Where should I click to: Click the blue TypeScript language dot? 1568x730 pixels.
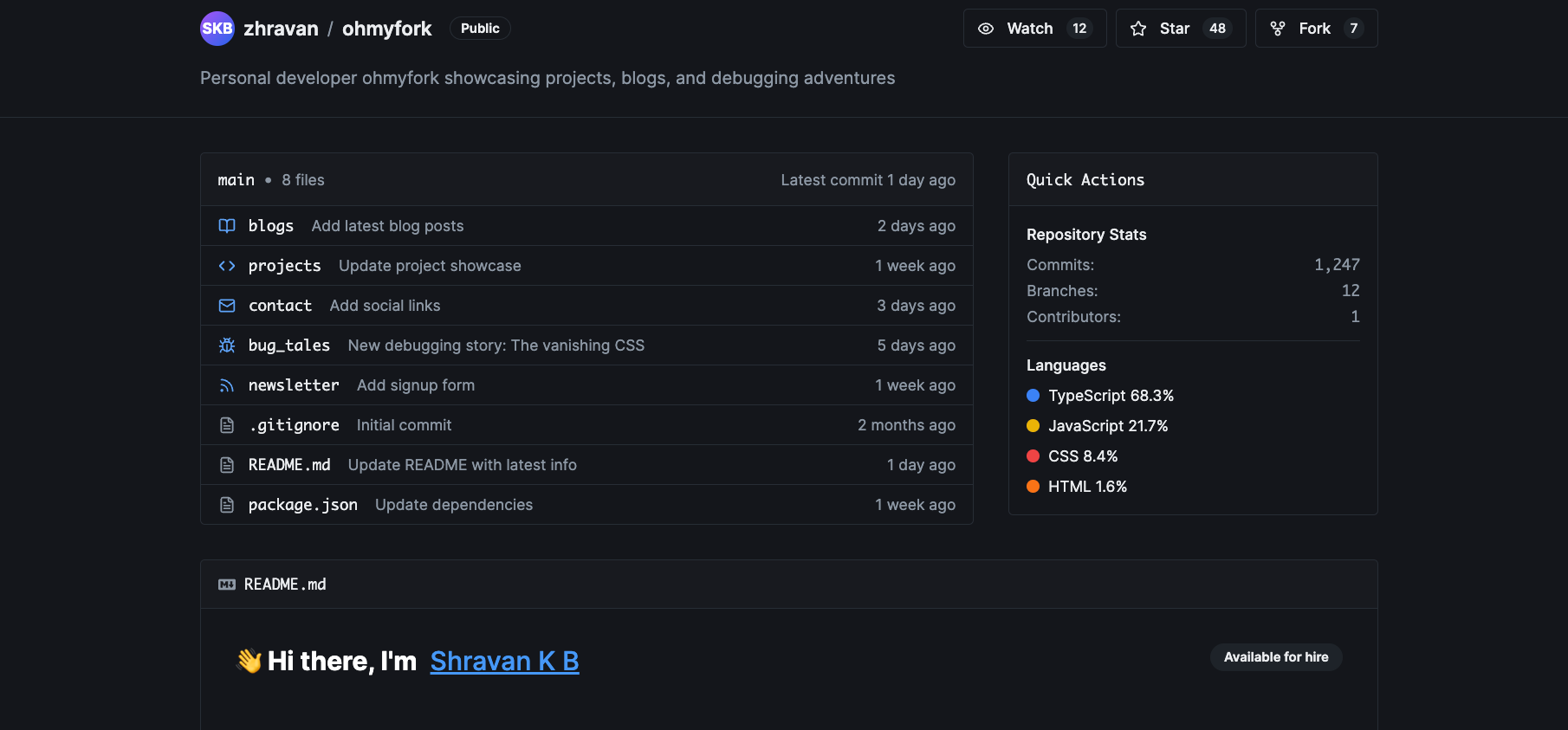(x=1033, y=396)
